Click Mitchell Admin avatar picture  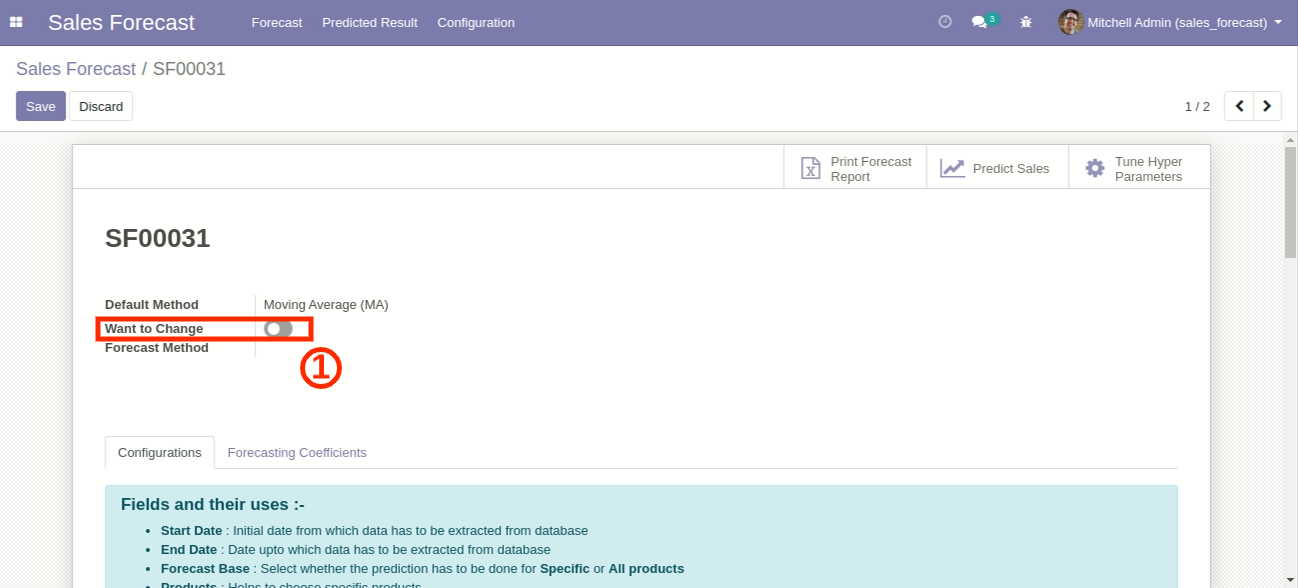pos(1070,22)
